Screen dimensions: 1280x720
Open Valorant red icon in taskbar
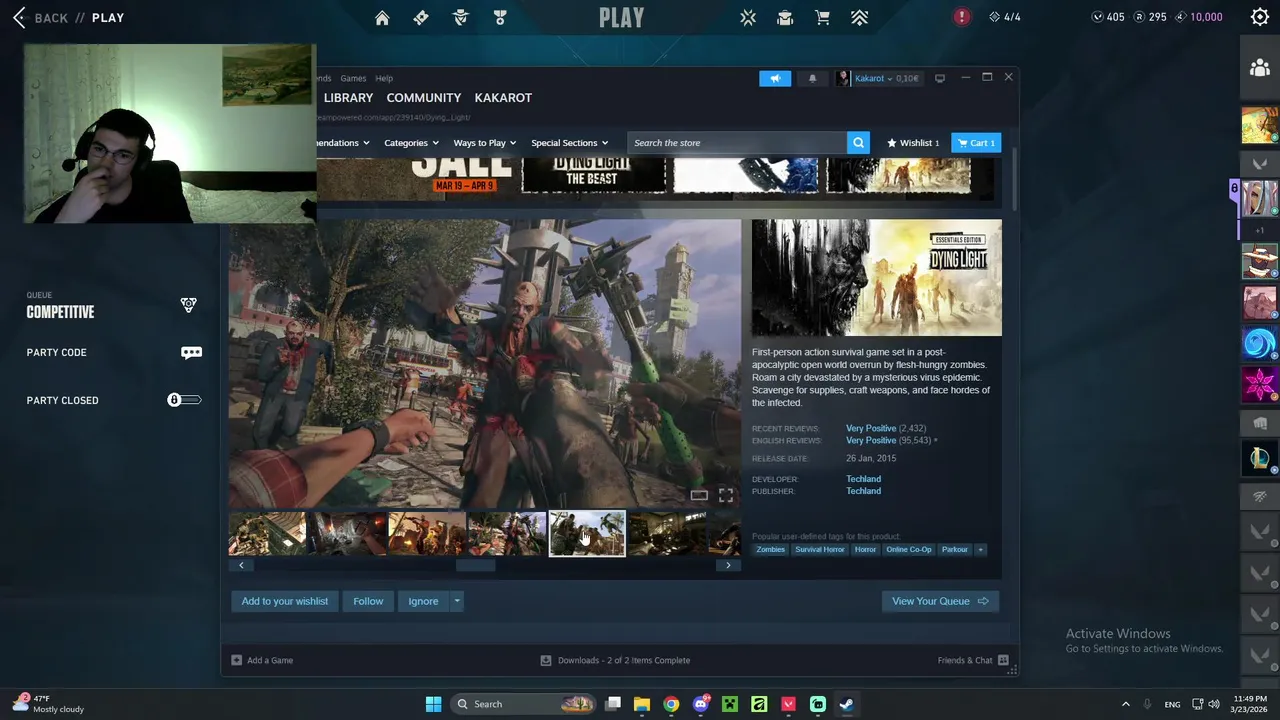tap(788, 704)
